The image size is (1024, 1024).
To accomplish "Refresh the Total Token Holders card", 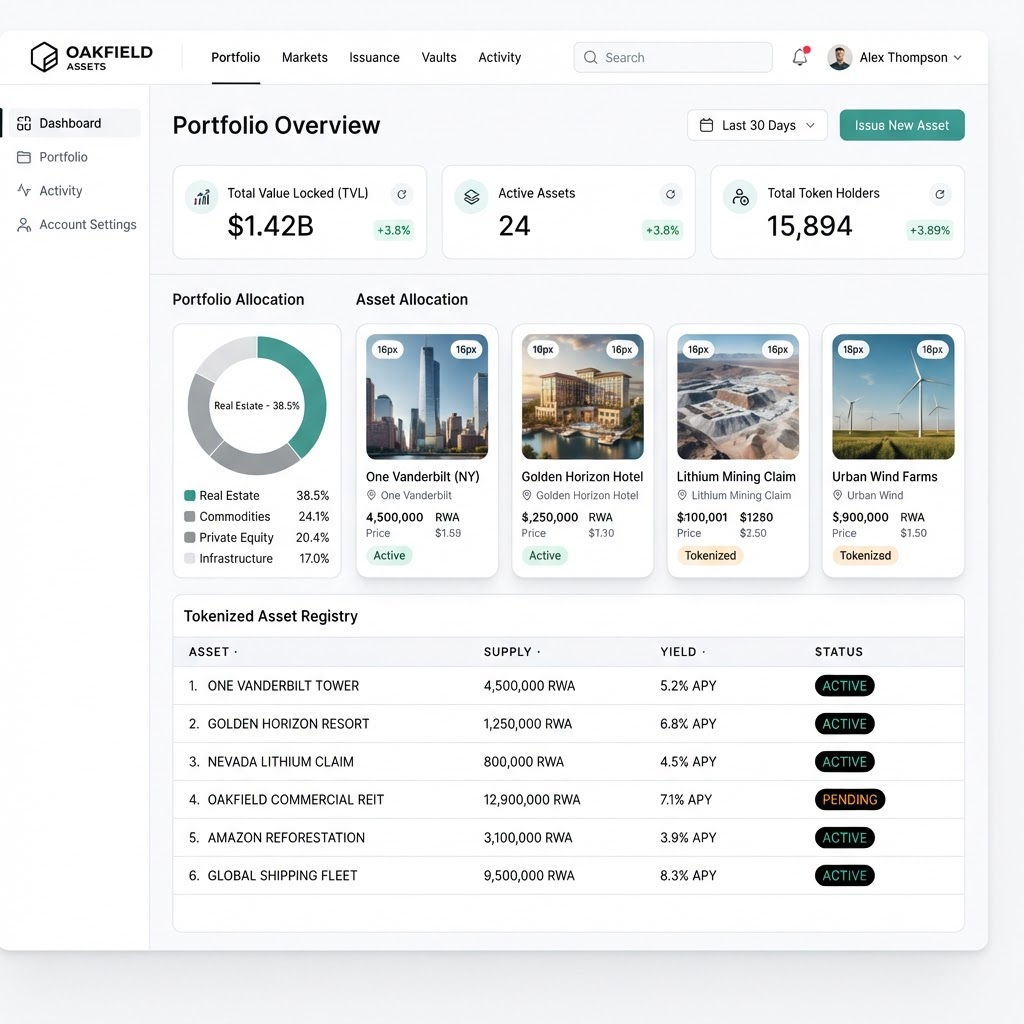I will pyautogui.click(x=939, y=194).
